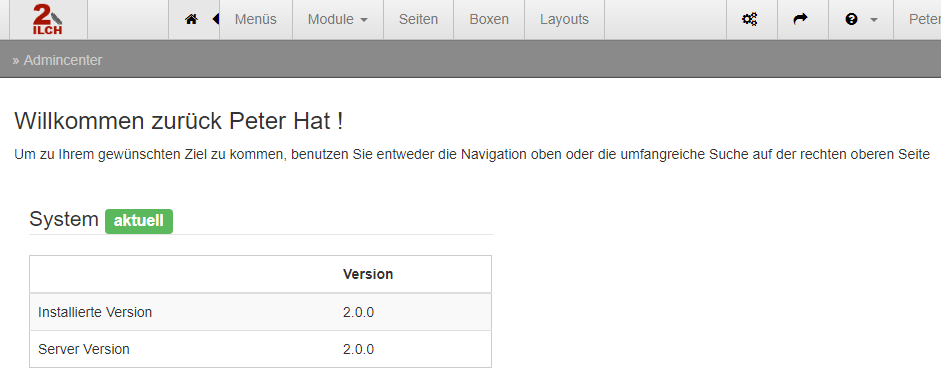
Task: Go to the home icon
Action: pyautogui.click(x=191, y=19)
